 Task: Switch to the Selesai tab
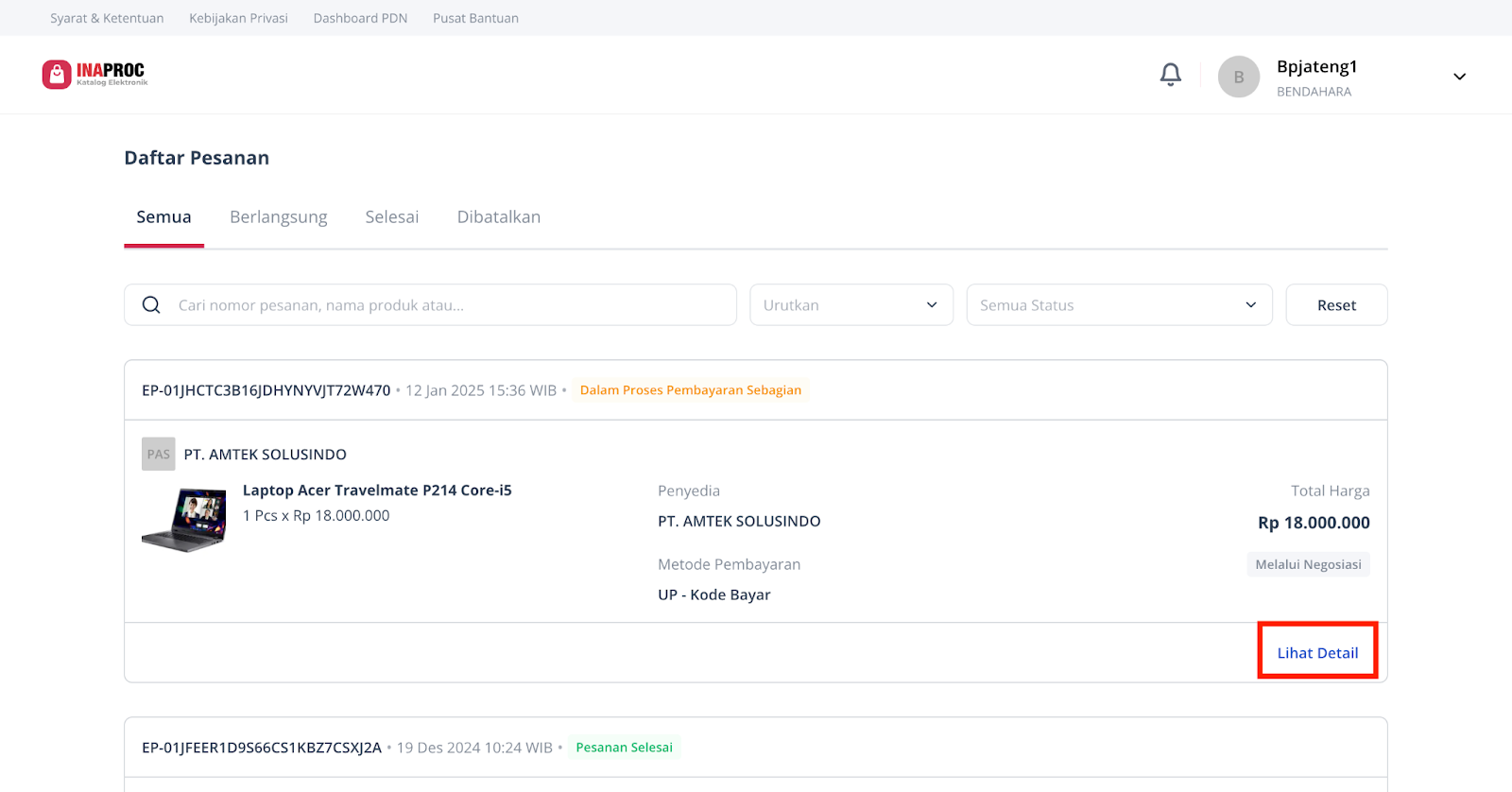[x=392, y=217]
